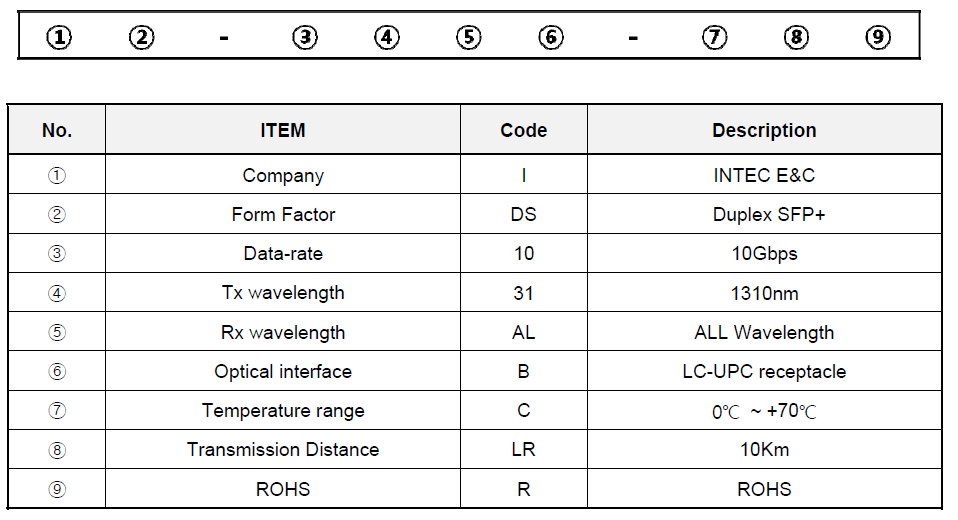Click the Temperature range item cell
The height and width of the screenshot is (520, 958).
pyautogui.click(x=283, y=411)
